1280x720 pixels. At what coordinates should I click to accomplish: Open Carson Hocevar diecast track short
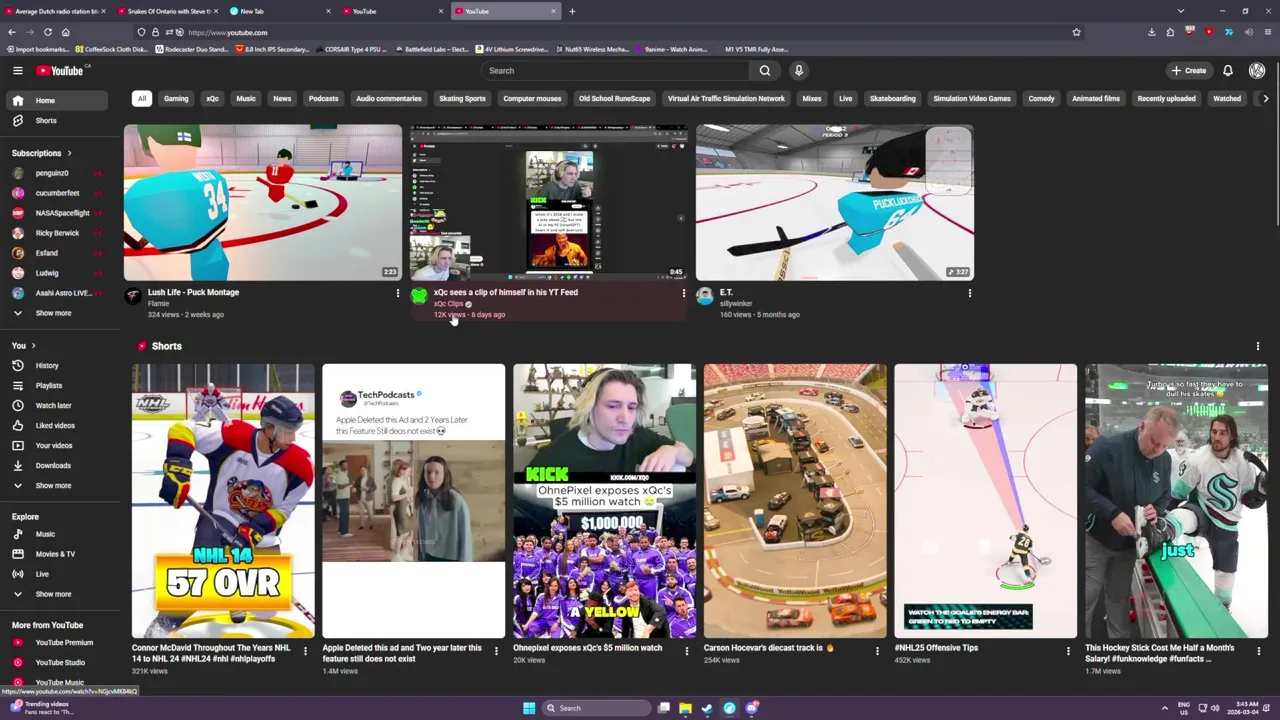(795, 500)
